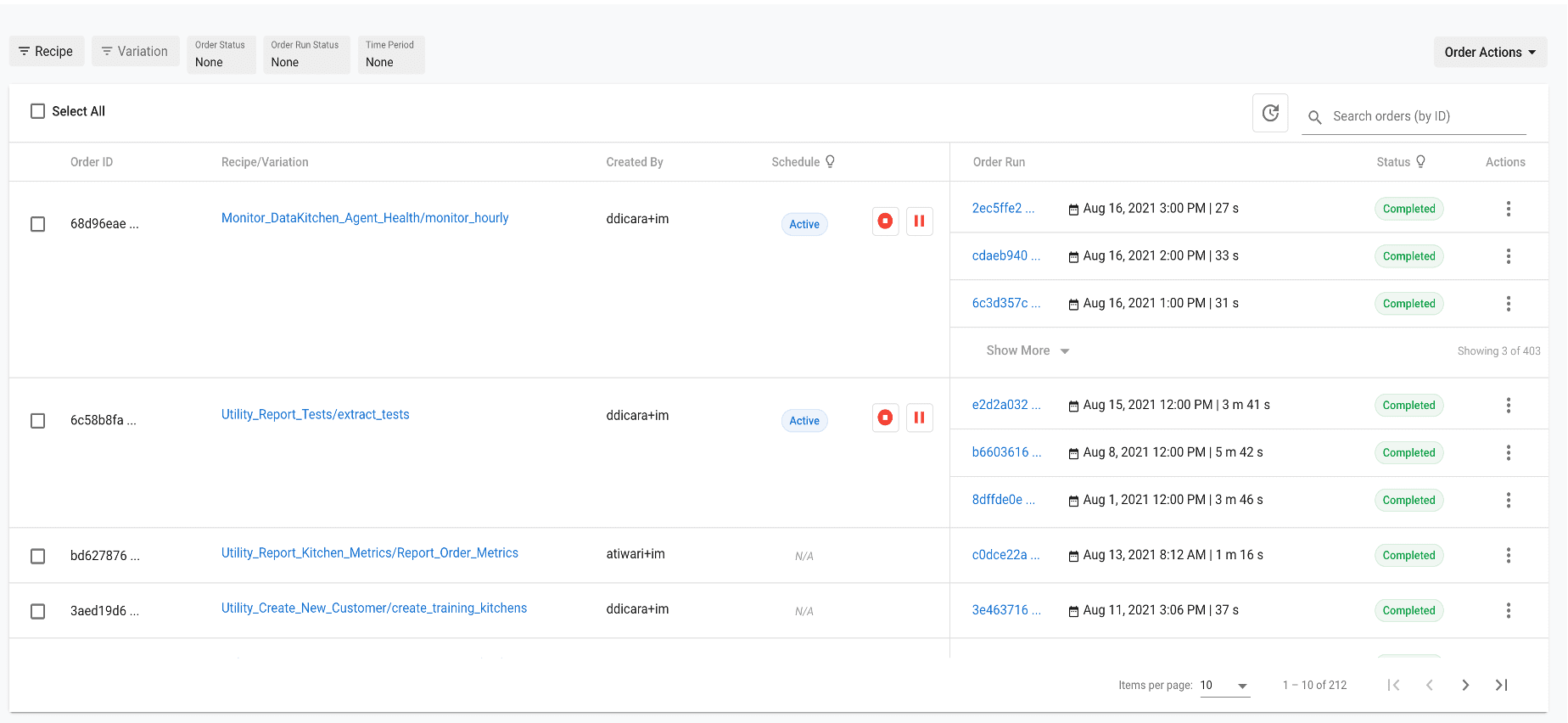Stop the extract_tests order schedule
This screenshot has height=723, width=1568.
coord(885,418)
